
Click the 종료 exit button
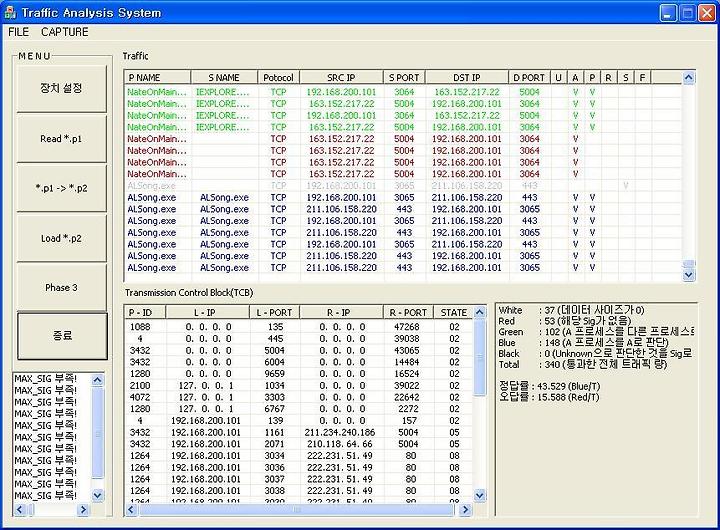coord(62,336)
